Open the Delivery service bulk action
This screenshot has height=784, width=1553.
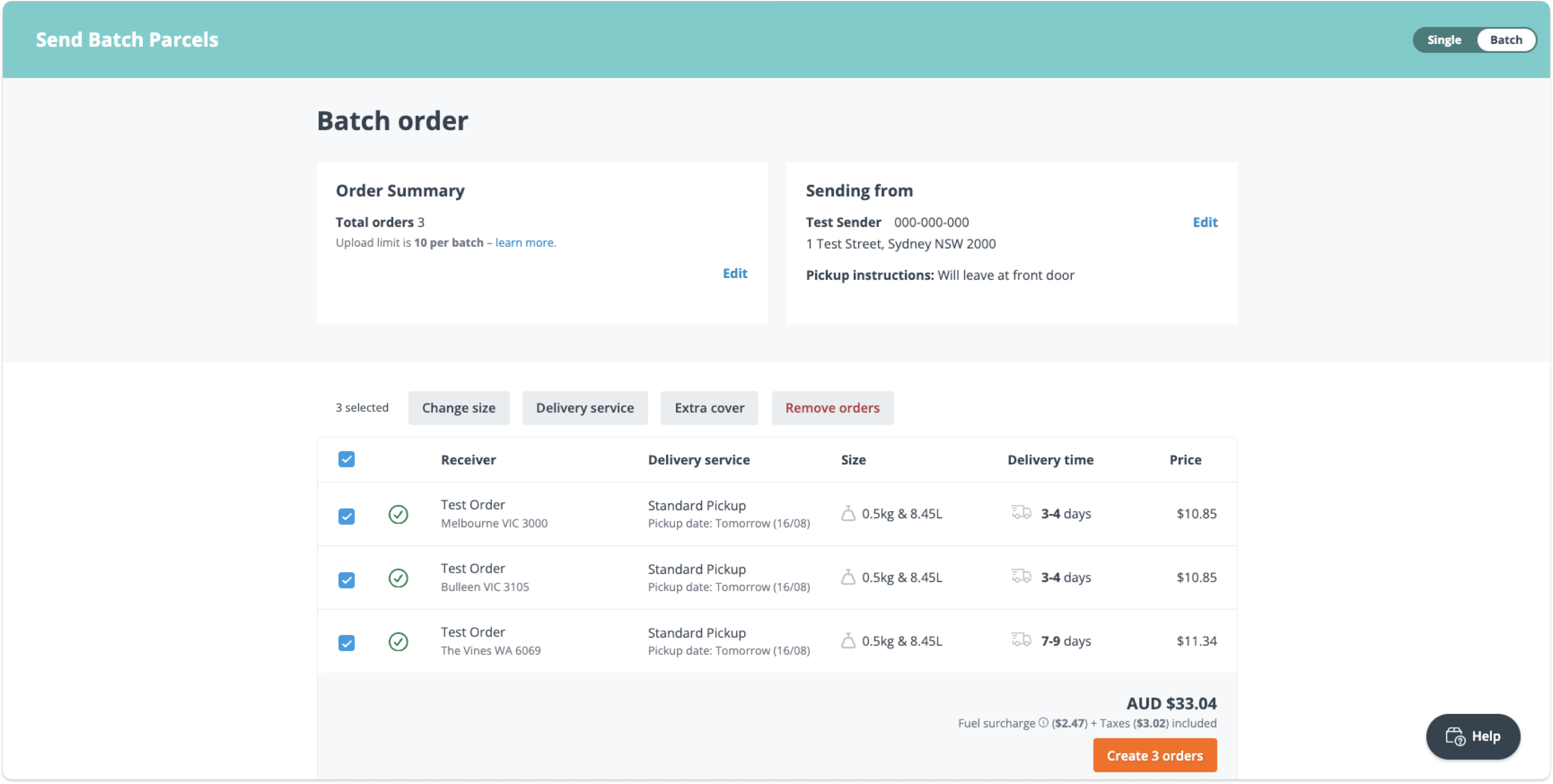(x=585, y=408)
